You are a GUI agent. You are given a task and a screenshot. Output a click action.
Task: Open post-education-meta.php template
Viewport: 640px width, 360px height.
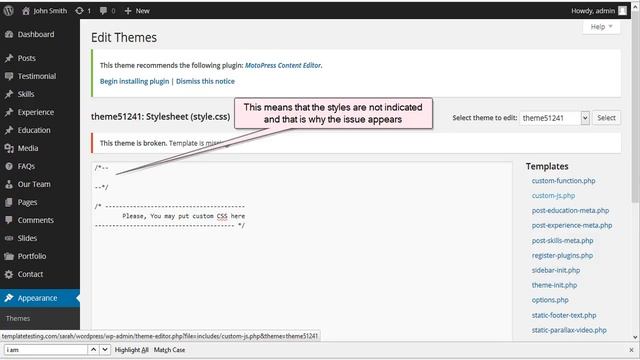click(570, 211)
